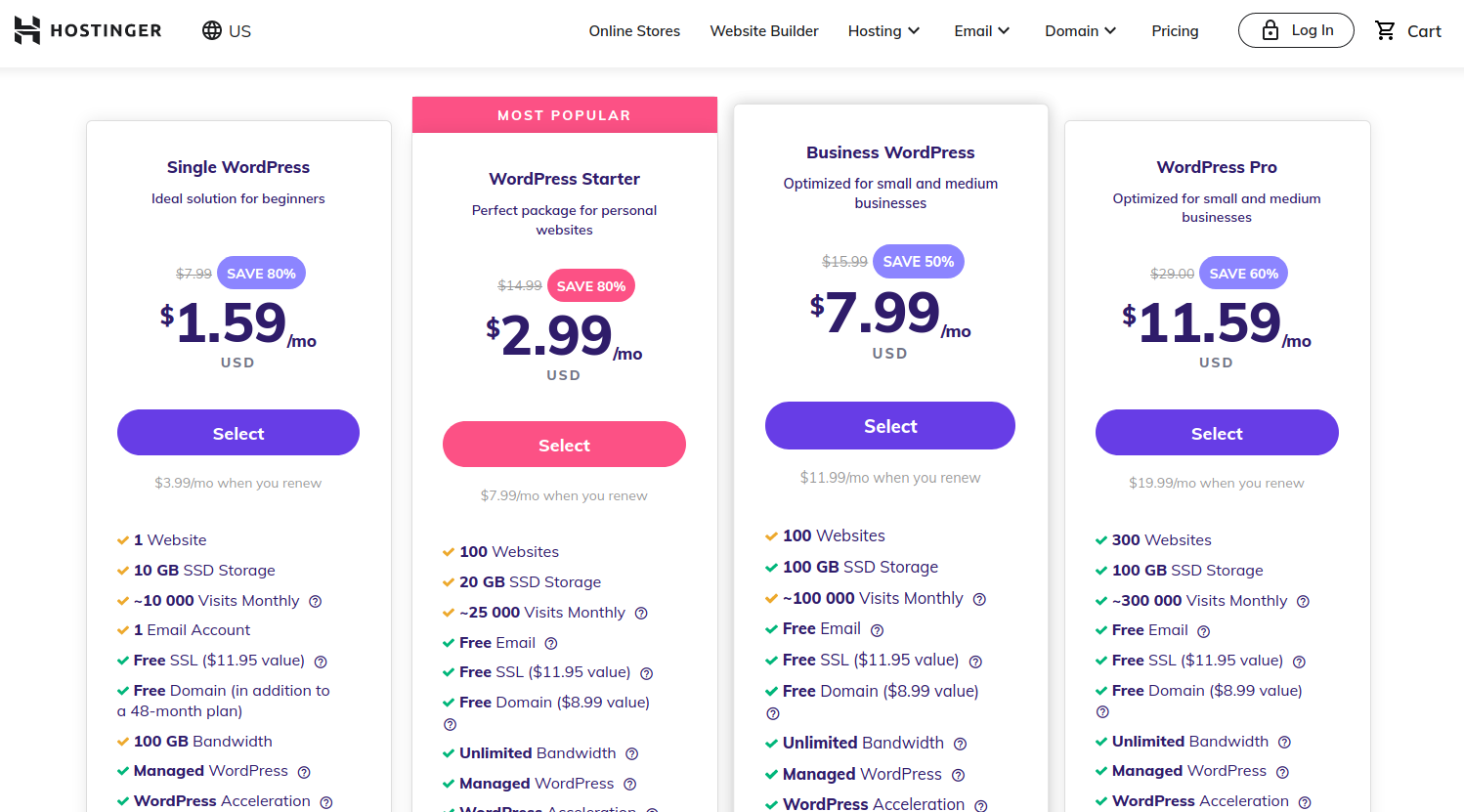The image size is (1464, 812).
Task: Go to Online Stores page
Action: tap(634, 30)
